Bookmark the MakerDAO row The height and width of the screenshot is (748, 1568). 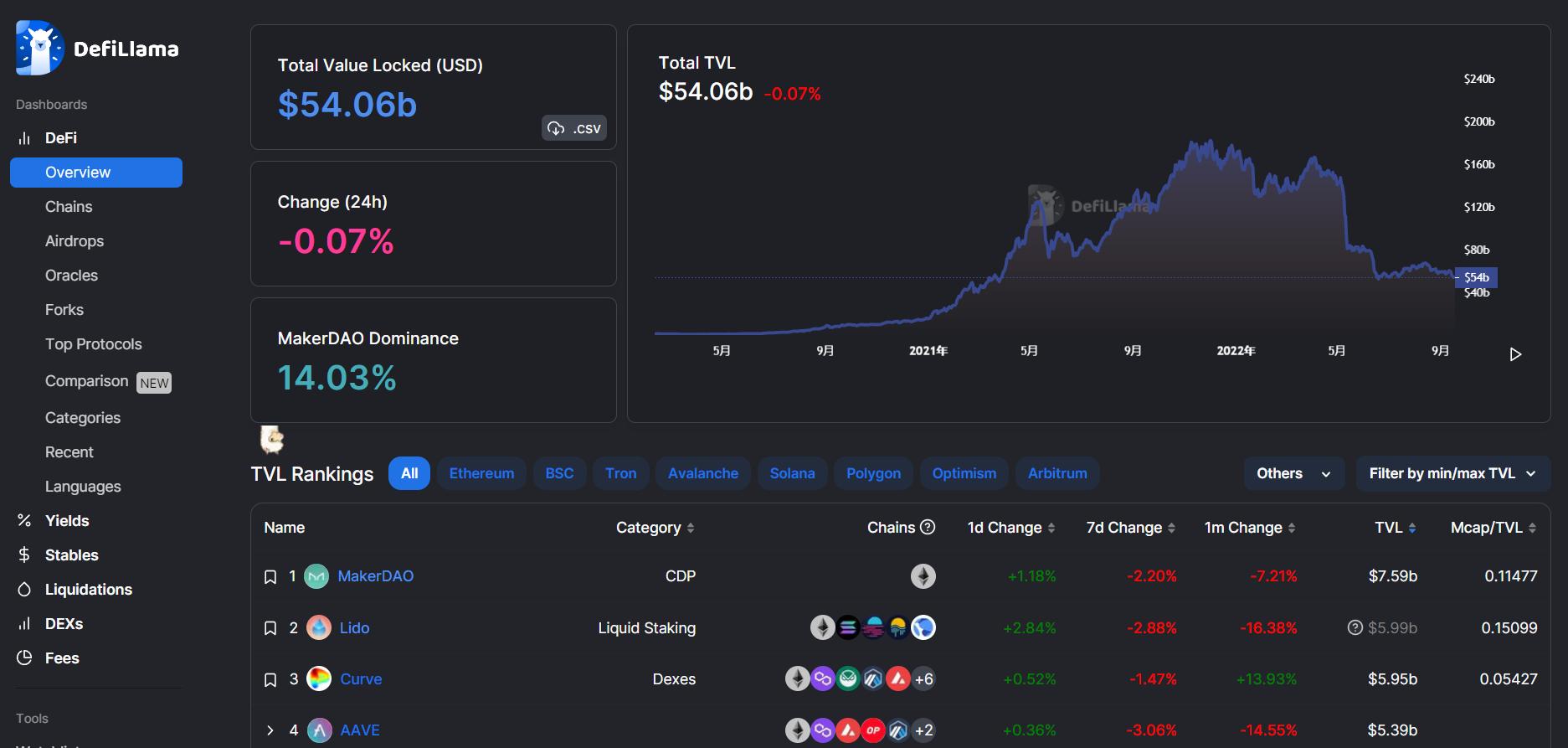click(270, 577)
